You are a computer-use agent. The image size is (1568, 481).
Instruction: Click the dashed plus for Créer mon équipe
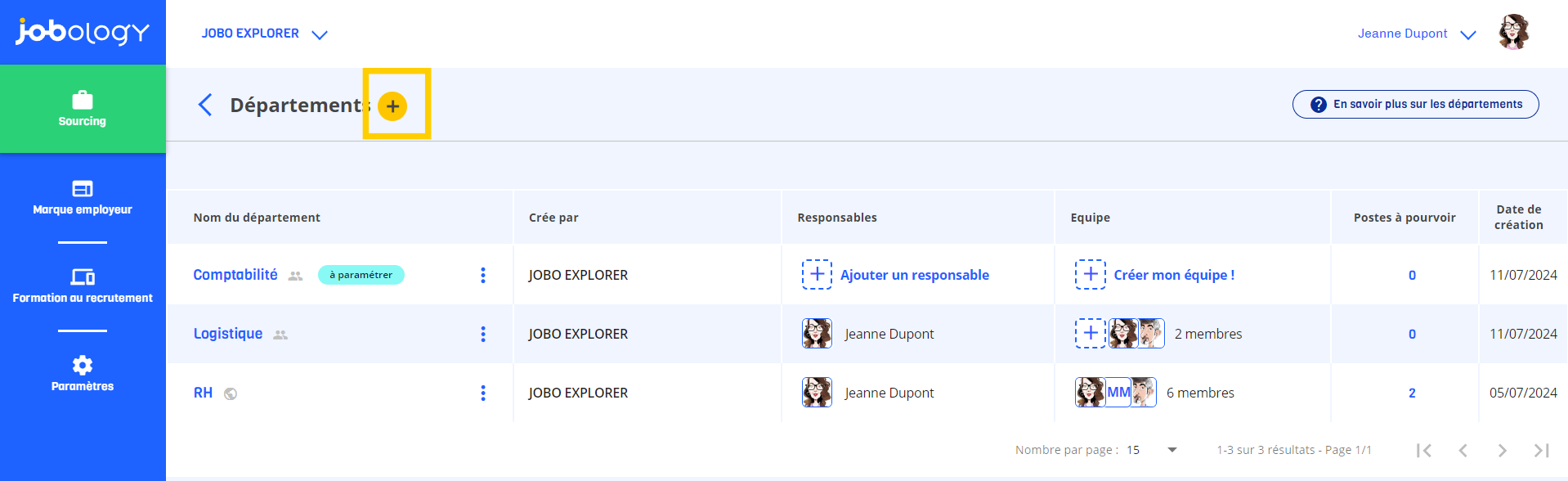tap(1090, 275)
